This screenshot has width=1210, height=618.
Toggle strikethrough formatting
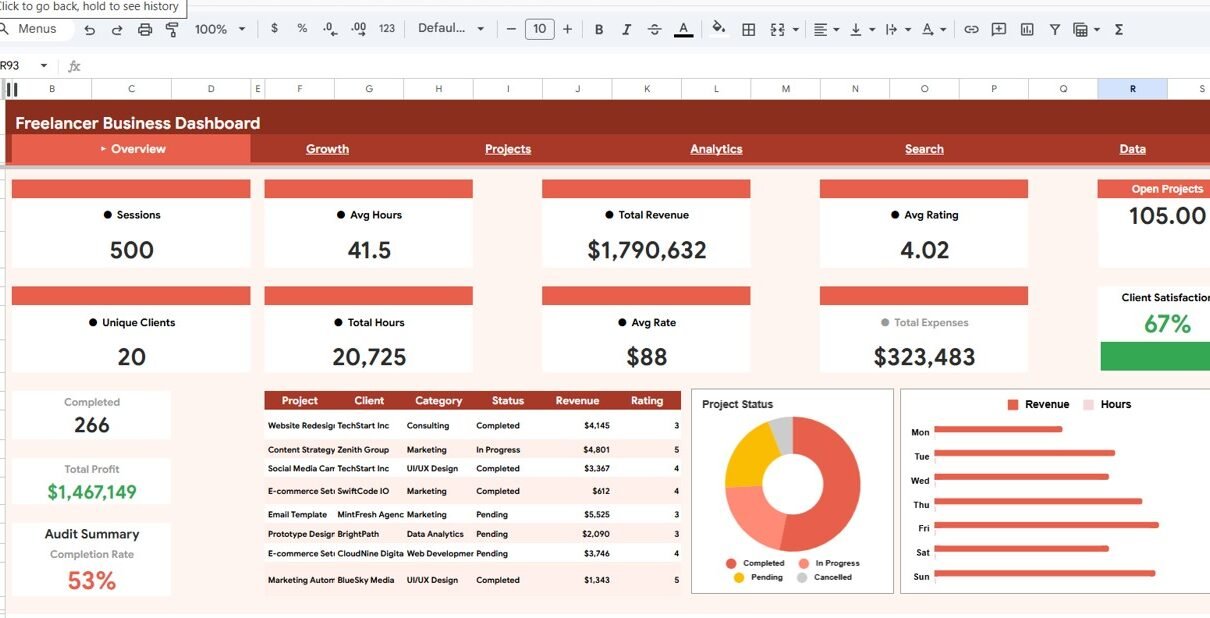pyautogui.click(x=654, y=30)
